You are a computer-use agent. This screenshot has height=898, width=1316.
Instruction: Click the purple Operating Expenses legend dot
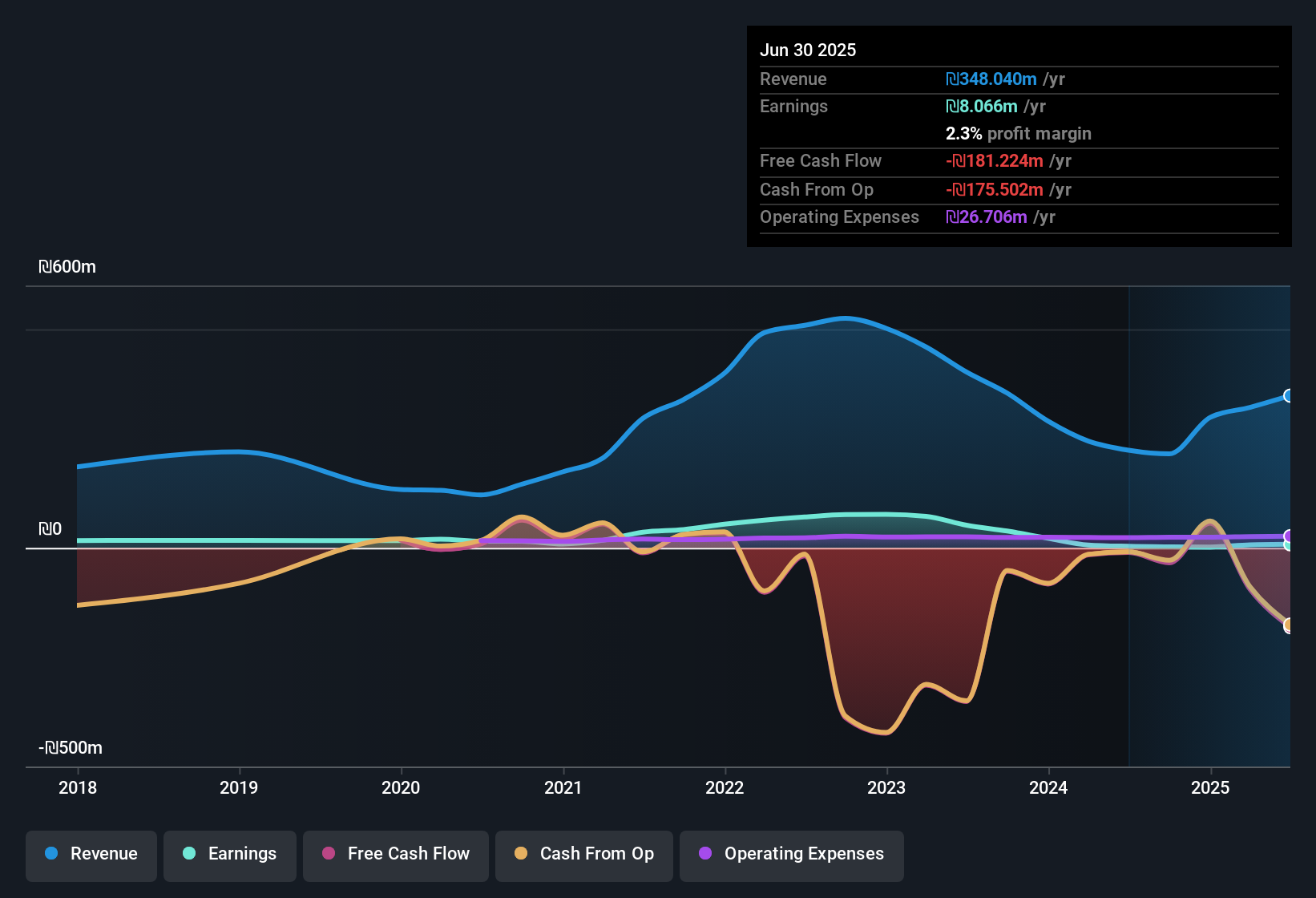click(x=705, y=854)
